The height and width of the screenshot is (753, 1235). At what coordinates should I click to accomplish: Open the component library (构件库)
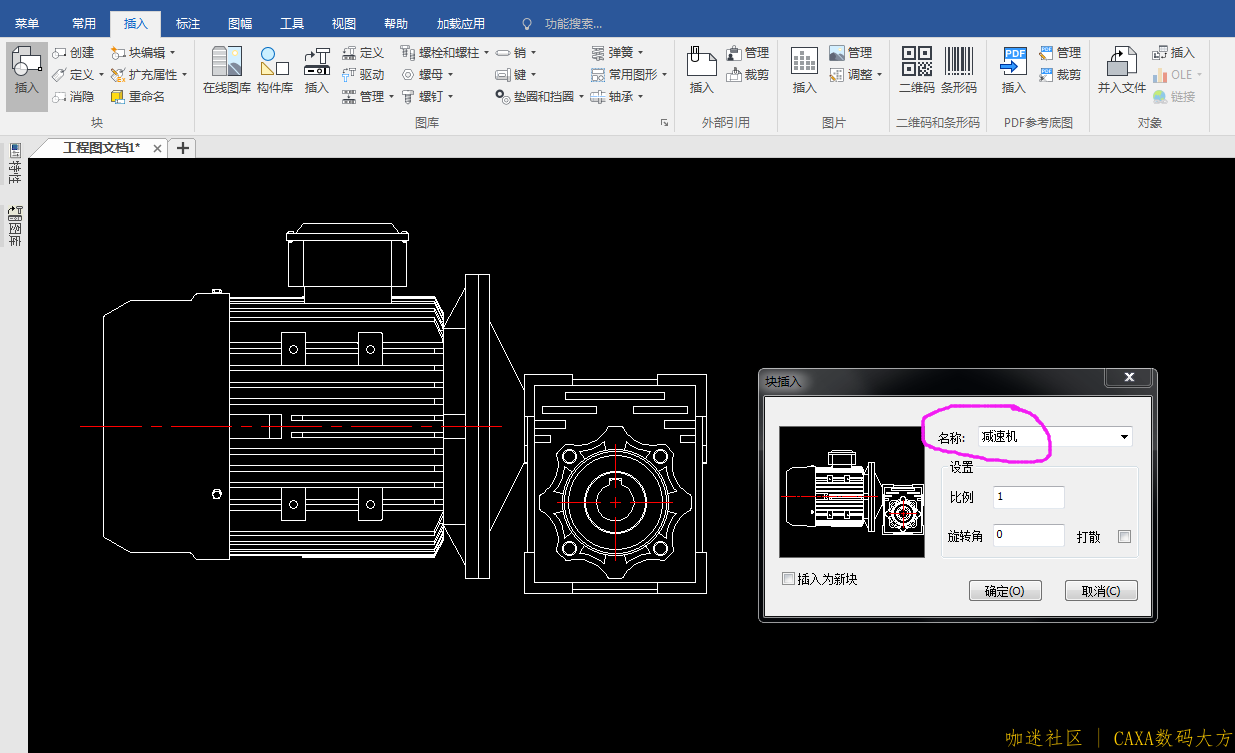[x=274, y=70]
